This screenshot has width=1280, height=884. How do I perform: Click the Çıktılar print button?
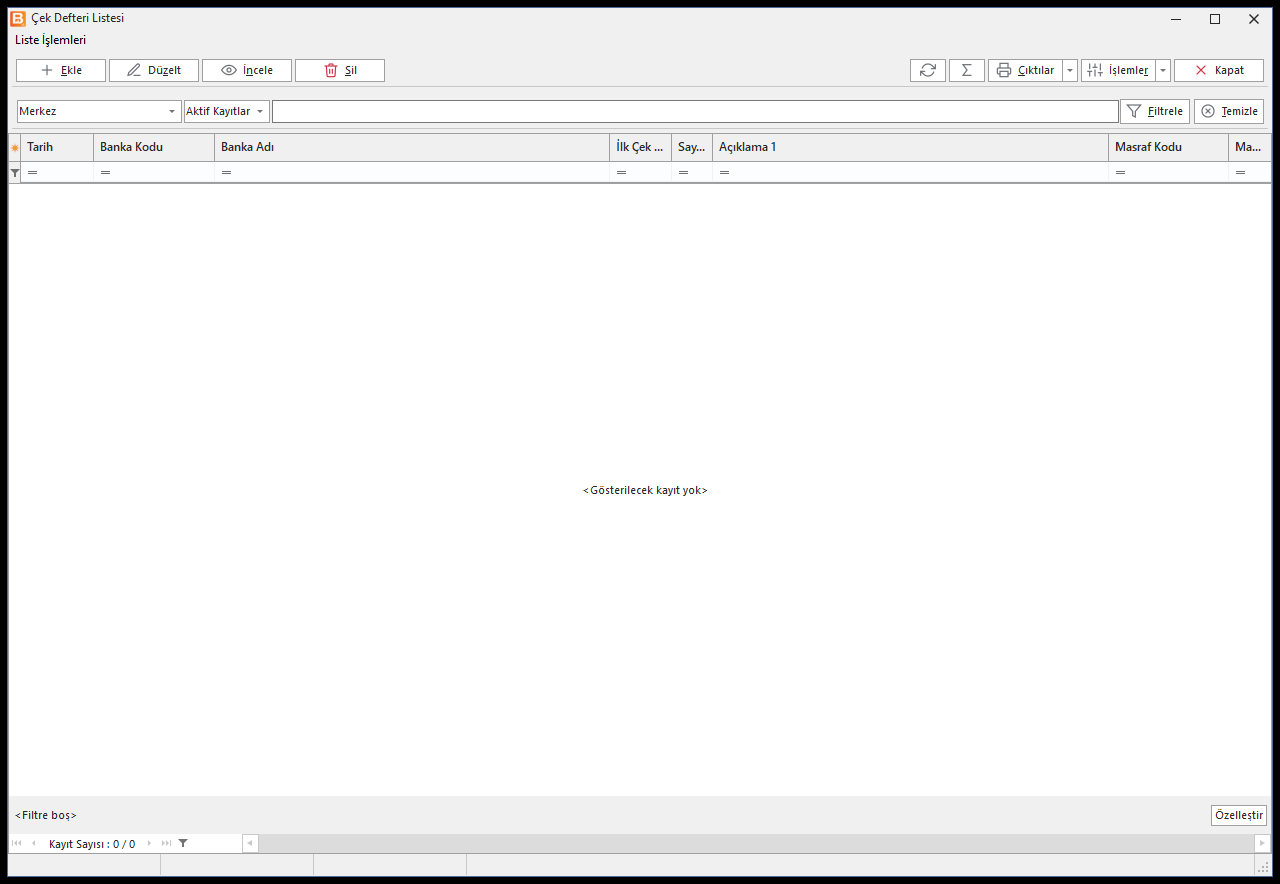coord(1025,70)
